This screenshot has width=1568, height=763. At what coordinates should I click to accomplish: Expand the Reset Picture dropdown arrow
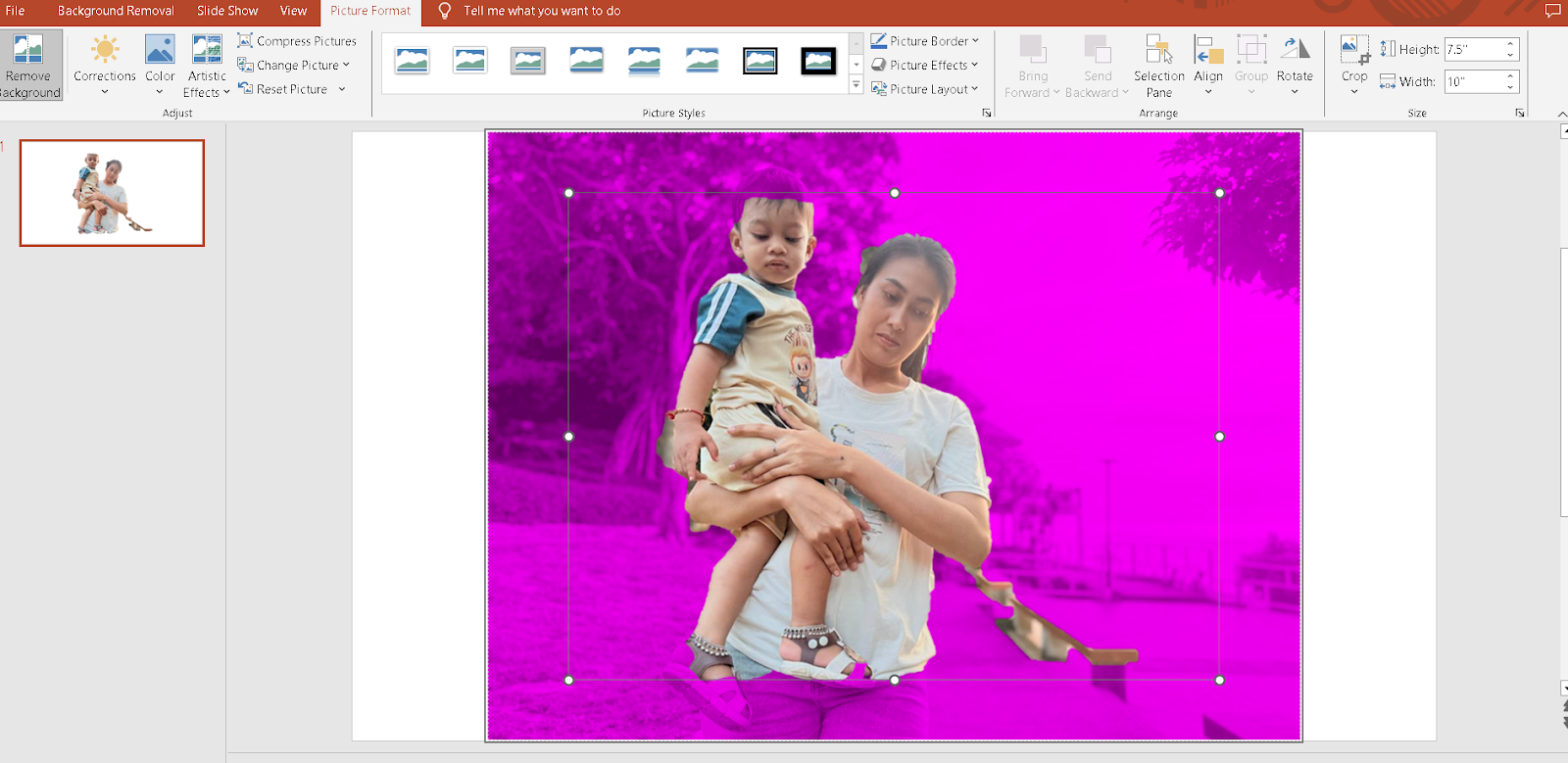point(342,89)
